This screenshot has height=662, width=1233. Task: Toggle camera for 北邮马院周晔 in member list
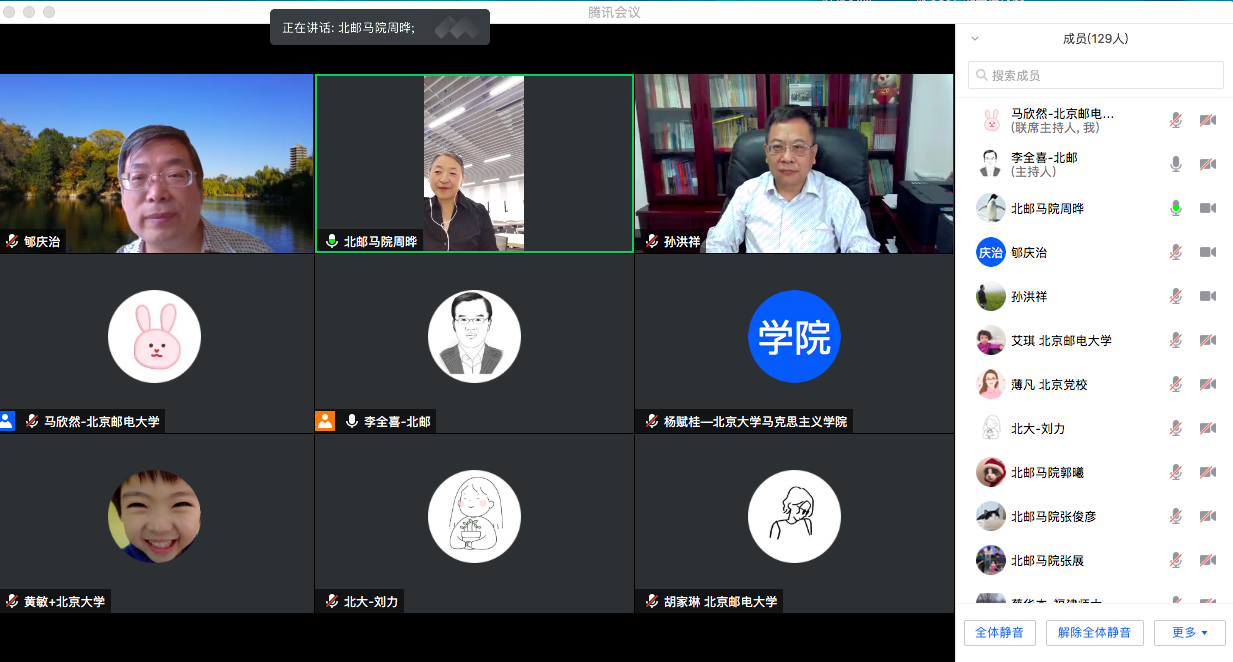[1208, 208]
